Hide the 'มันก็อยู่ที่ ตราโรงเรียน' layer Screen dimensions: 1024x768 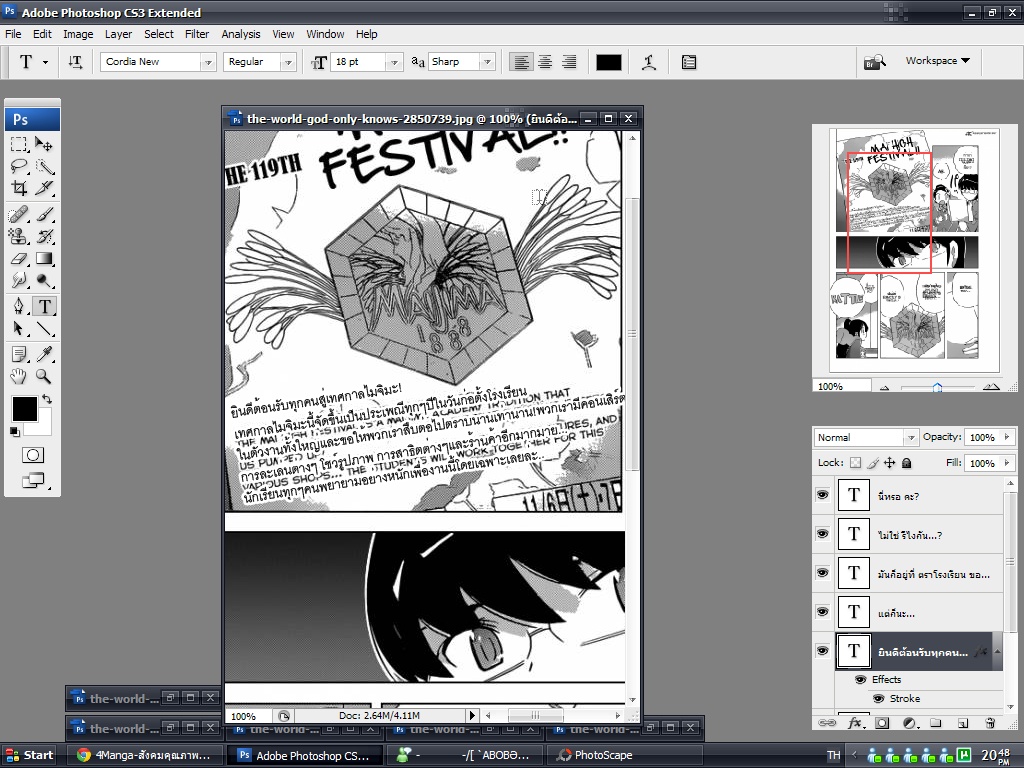tap(823, 573)
